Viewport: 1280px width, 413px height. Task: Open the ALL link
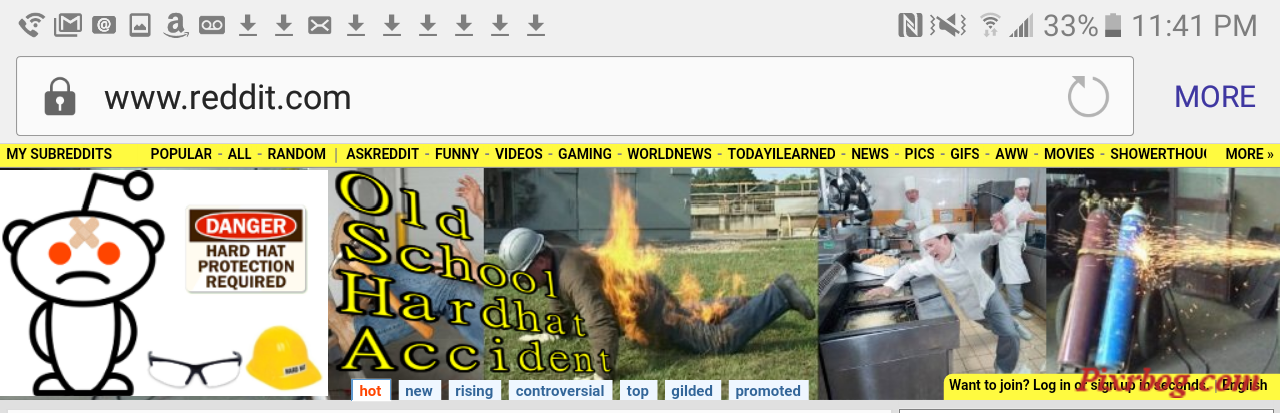(239, 154)
